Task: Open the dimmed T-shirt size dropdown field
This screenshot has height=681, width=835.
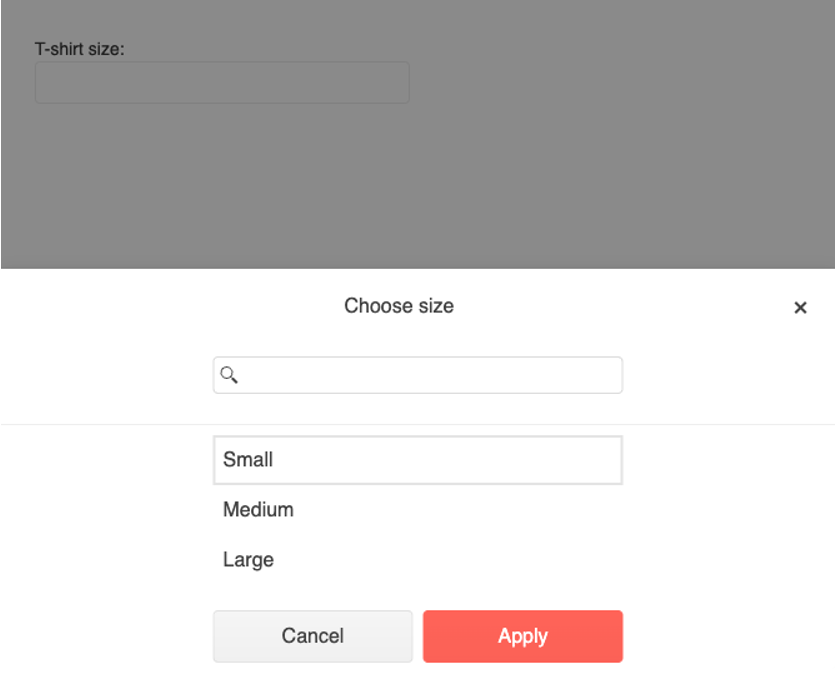Action: [222, 83]
